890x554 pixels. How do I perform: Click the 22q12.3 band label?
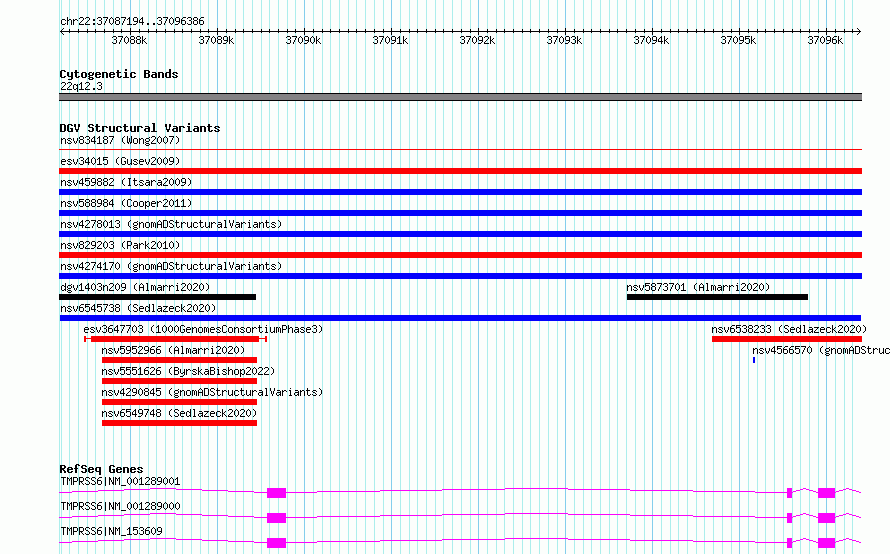[81, 86]
